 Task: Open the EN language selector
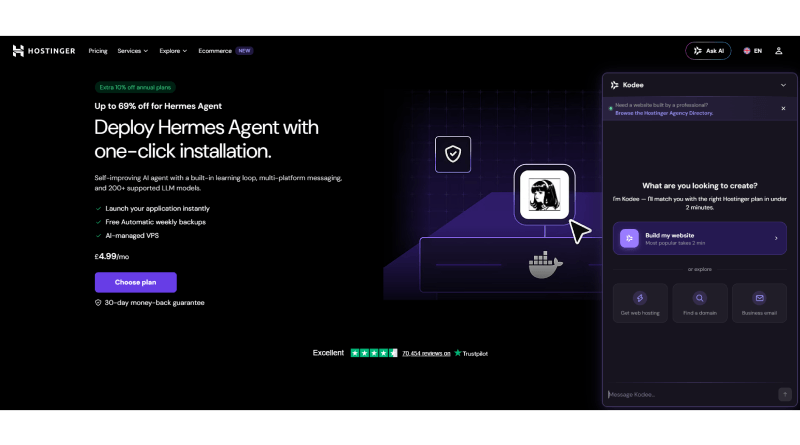(x=753, y=51)
